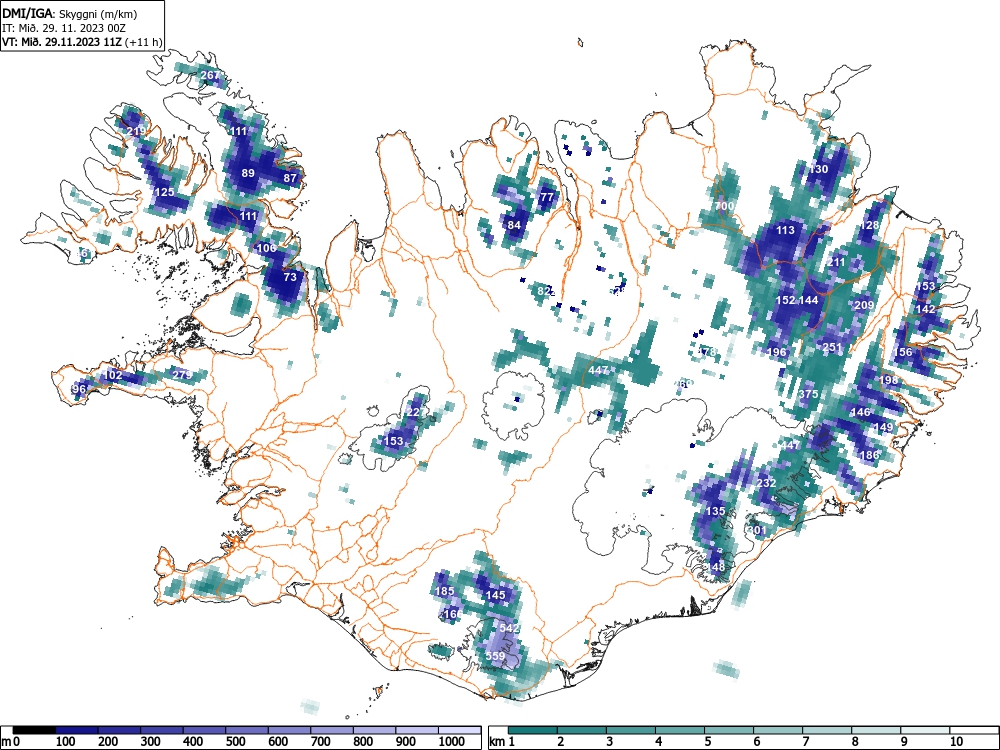Click the 166 visibility value
Screen dimensions: 1000x750
pos(453,614)
